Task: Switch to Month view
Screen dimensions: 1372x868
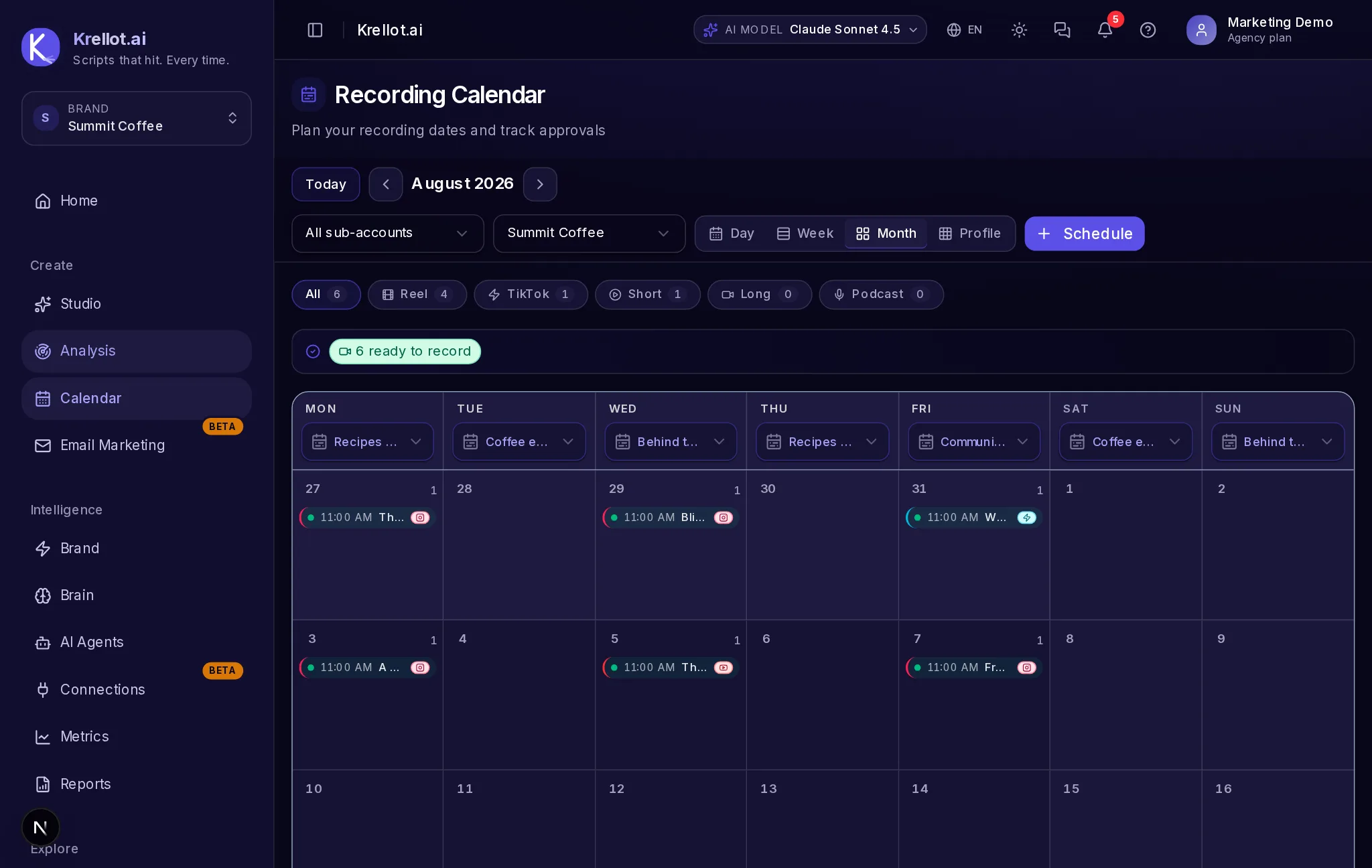Action: pyautogui.click(x=886, y=234)
